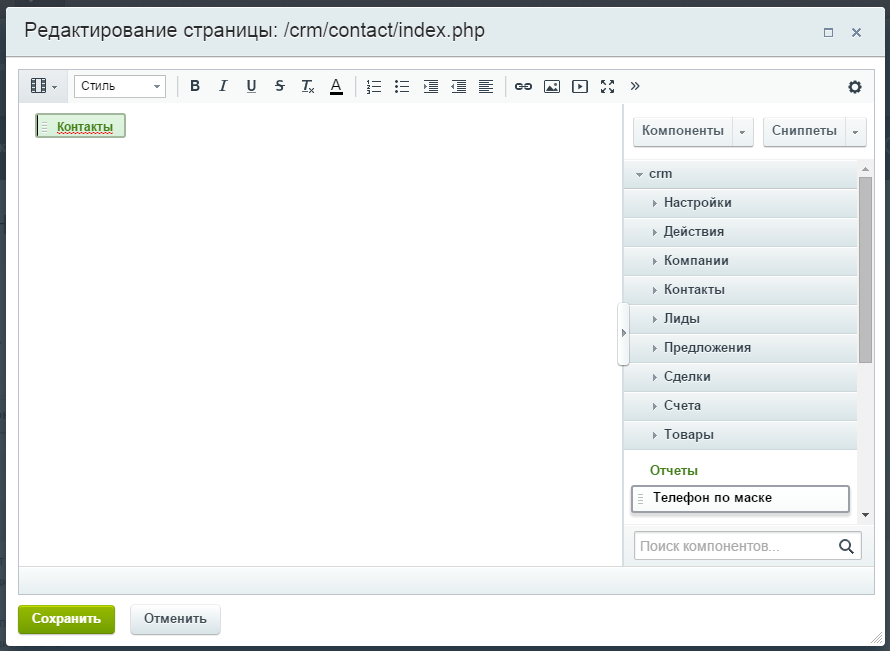Click the remove formatting icon
The image size is (890, 651).
tap(308, 87)
